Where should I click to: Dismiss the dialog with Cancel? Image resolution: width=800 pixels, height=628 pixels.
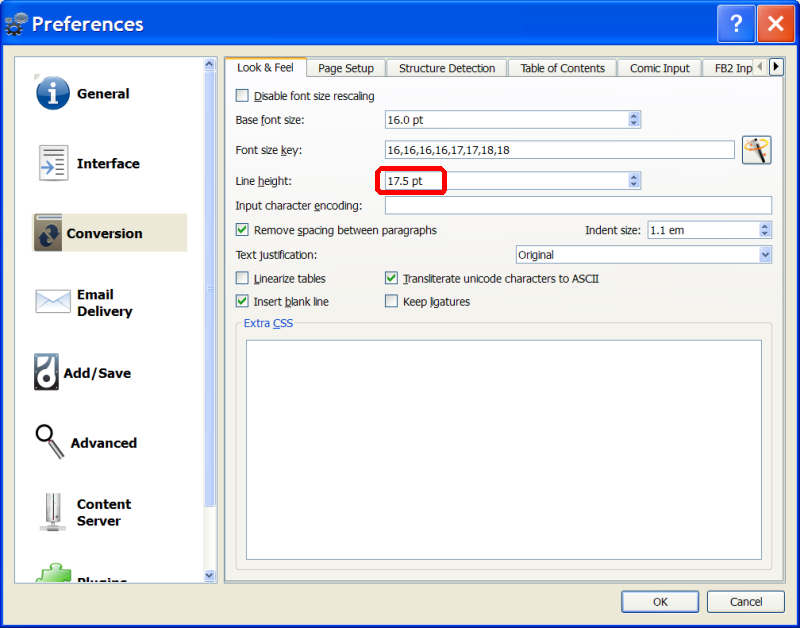745,601
